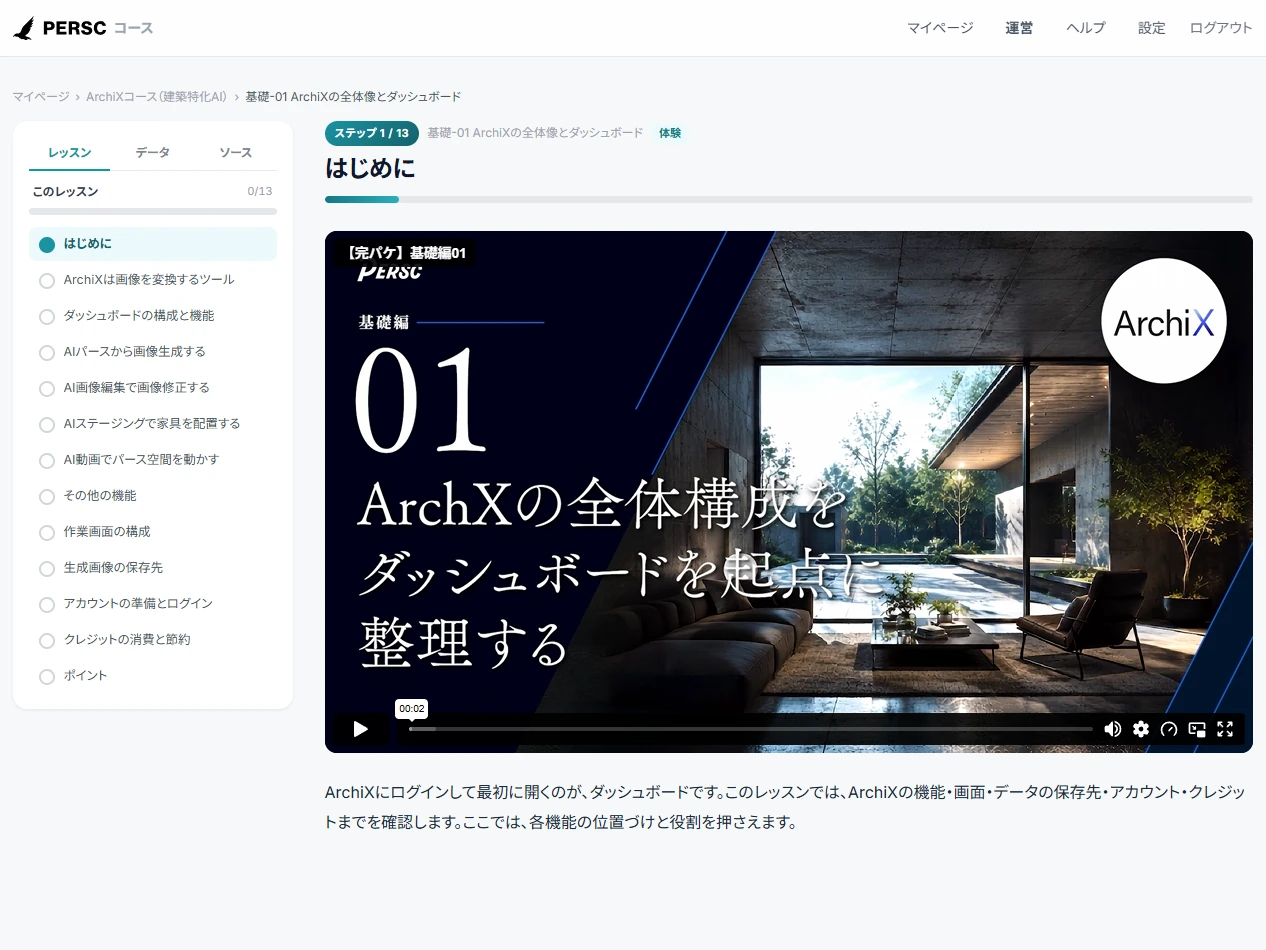Click ログアウト to sign out
The image size is (1266, 950).
(x=1221, y=28)
